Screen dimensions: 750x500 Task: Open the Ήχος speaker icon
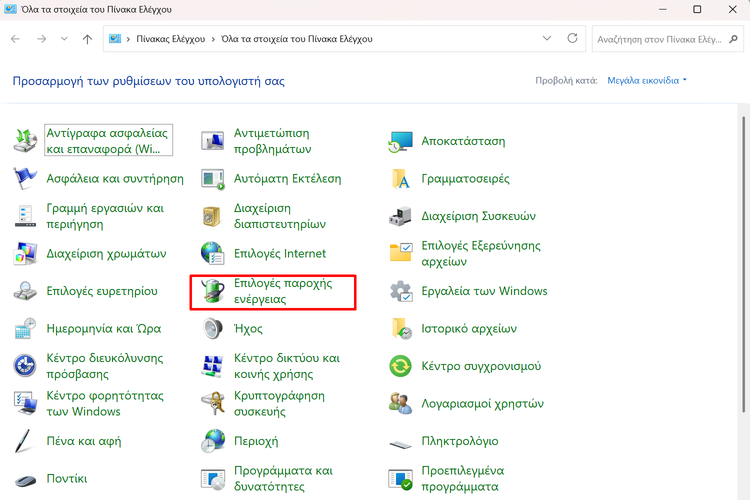click(x=213, y=329)
